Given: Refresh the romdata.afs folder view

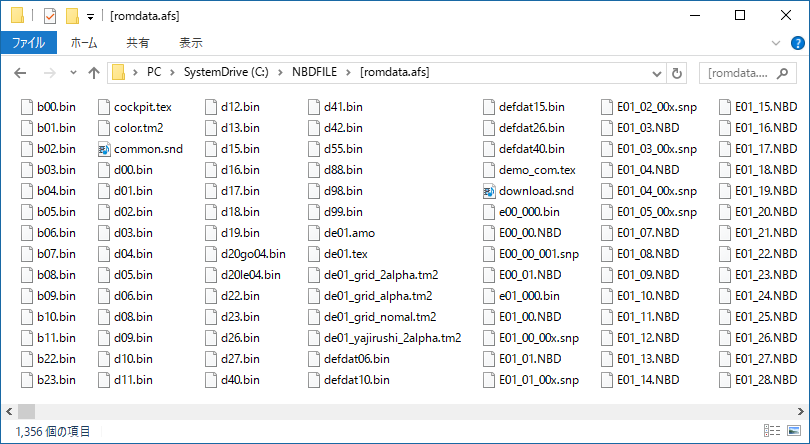Looking at the screenshot, I should [x=676, y=73].
